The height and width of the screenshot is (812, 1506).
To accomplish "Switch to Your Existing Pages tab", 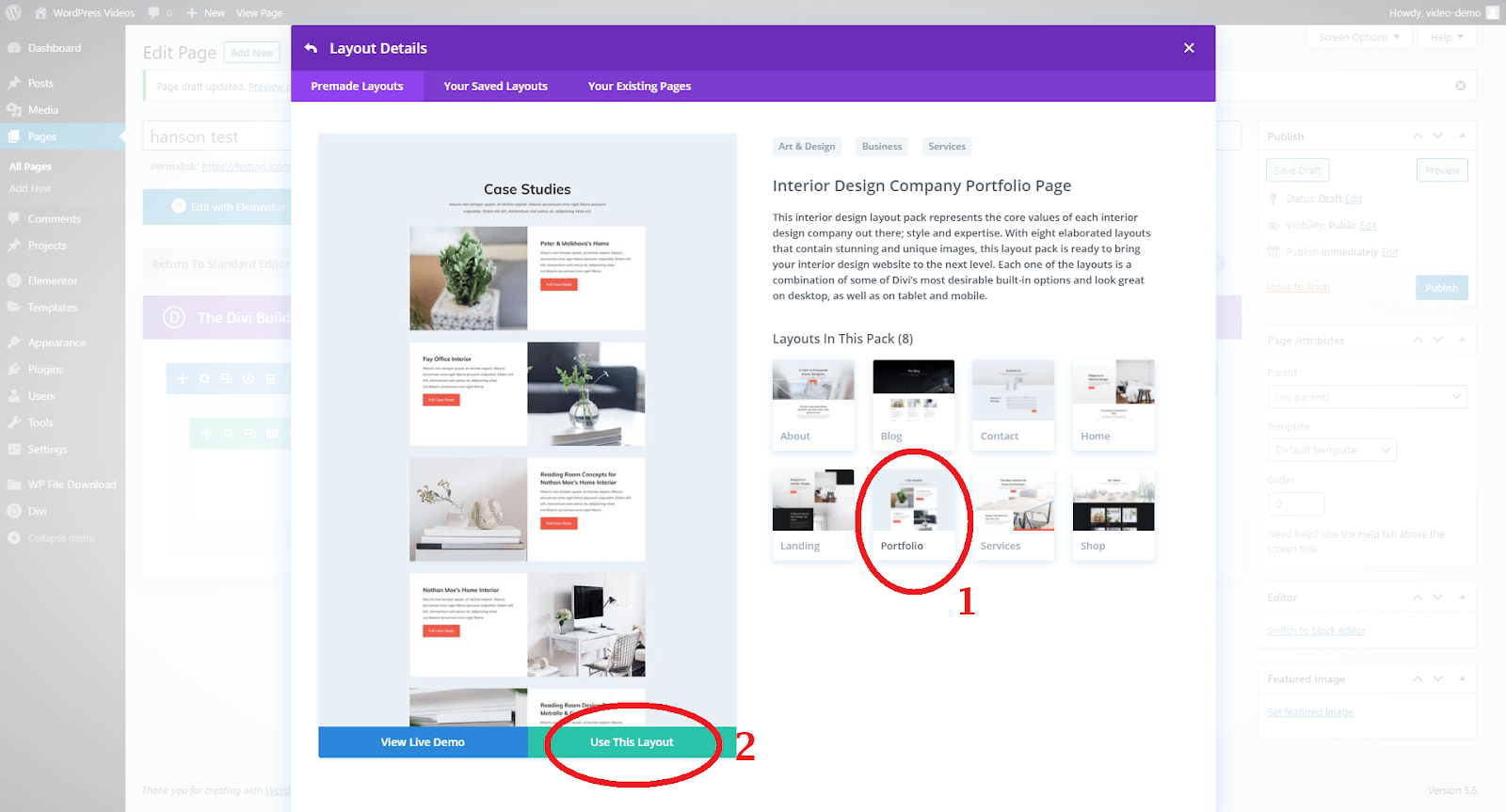I will tap(639, 86).
